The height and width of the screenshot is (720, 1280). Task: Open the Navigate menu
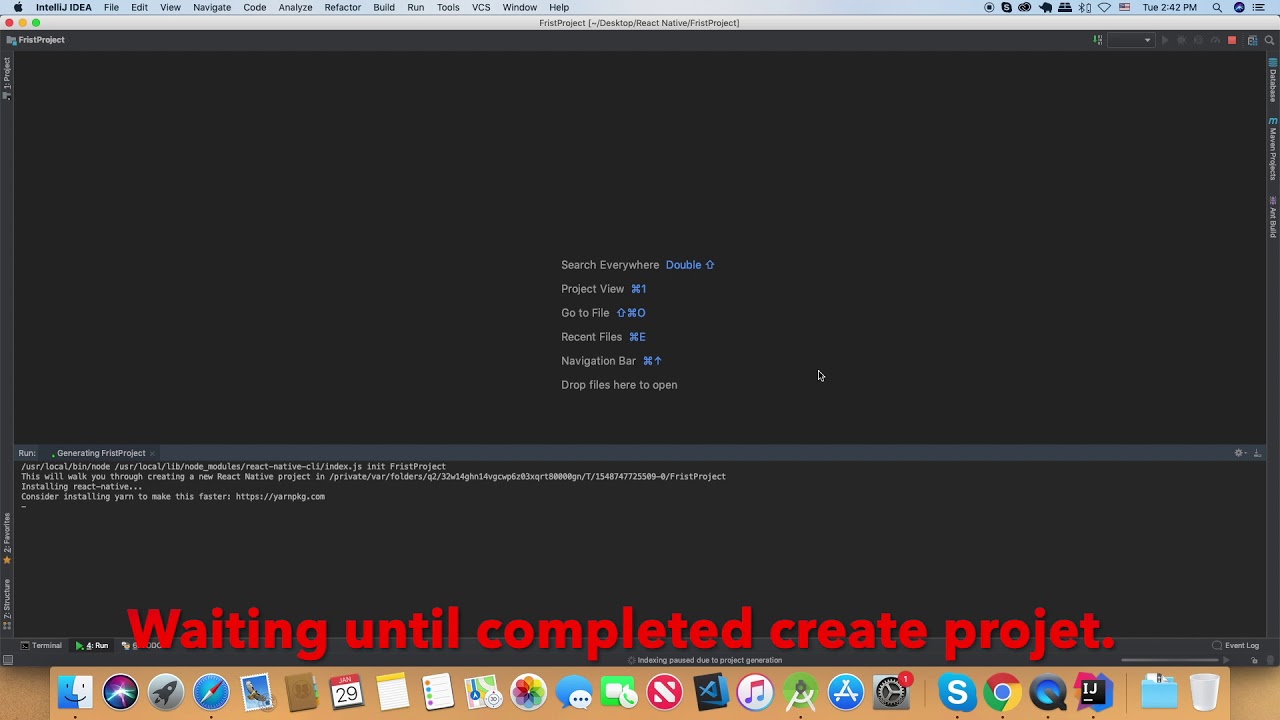point(212,7)
